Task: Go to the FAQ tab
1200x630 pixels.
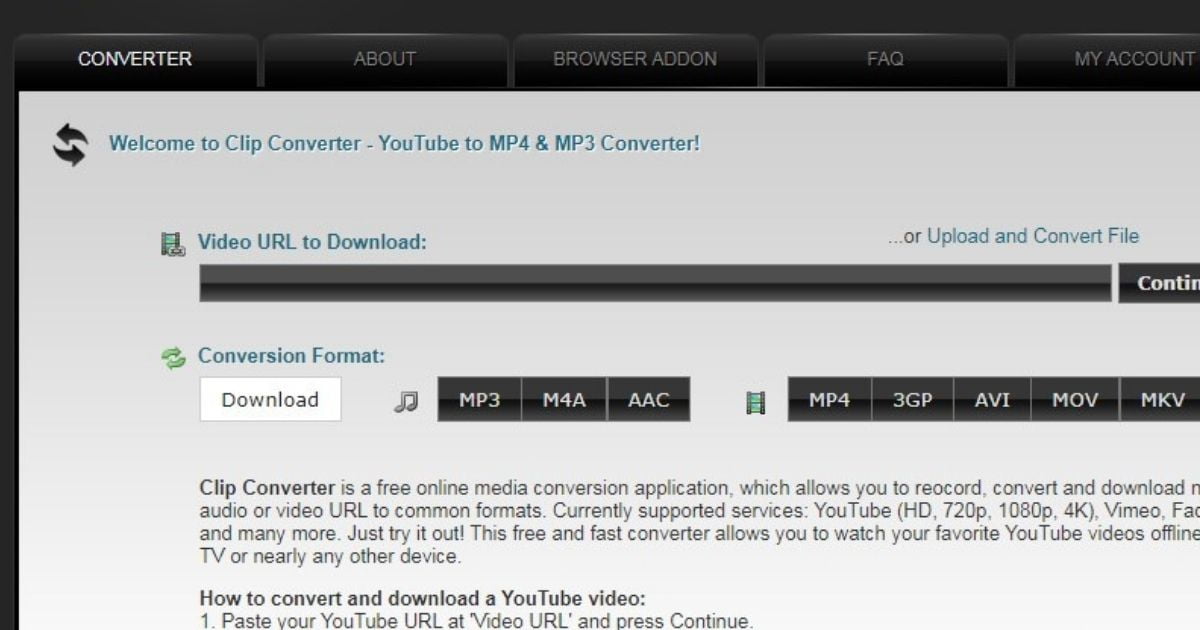Action: coord(885,60)
